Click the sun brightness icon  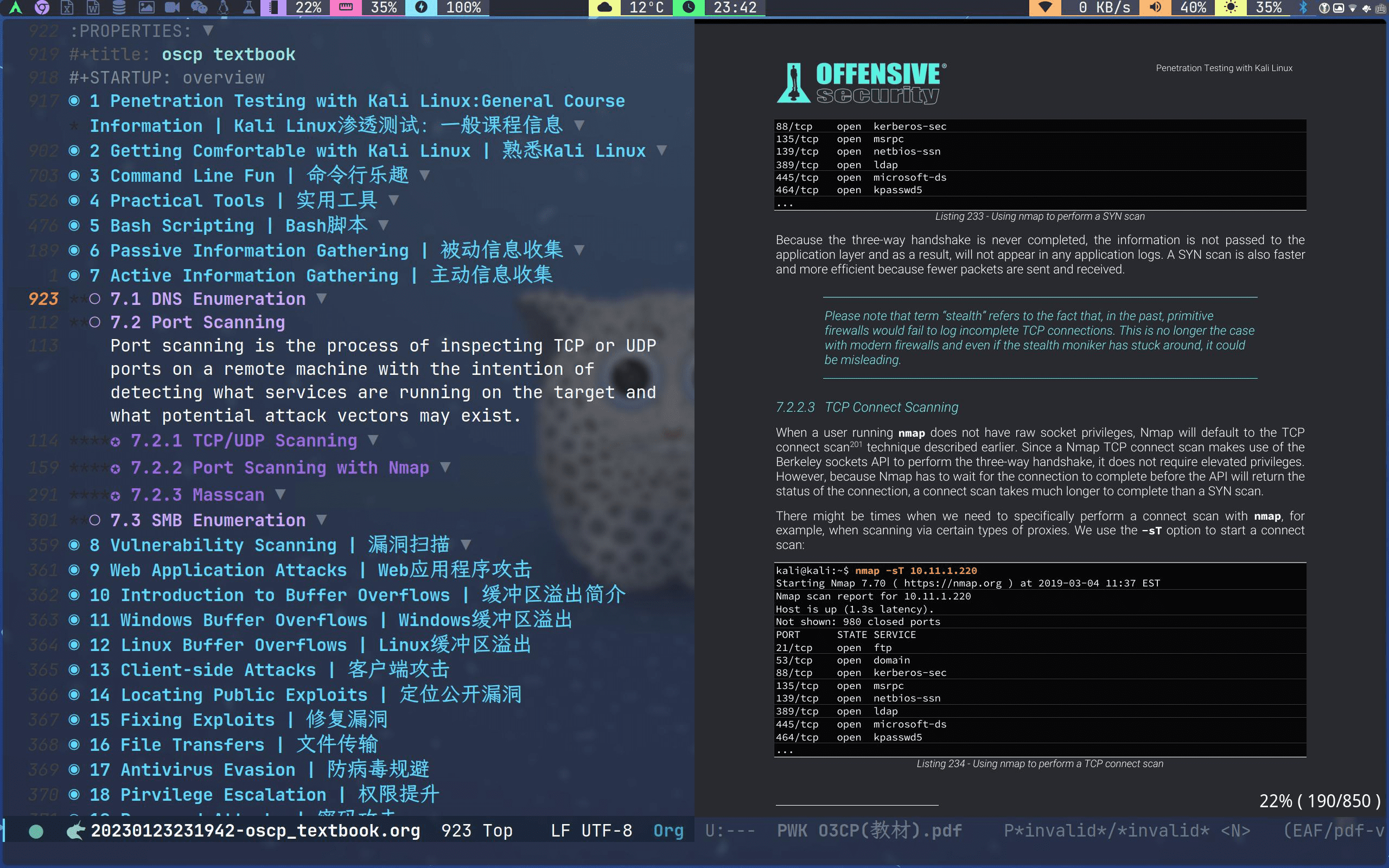[x=1231, y=8]
